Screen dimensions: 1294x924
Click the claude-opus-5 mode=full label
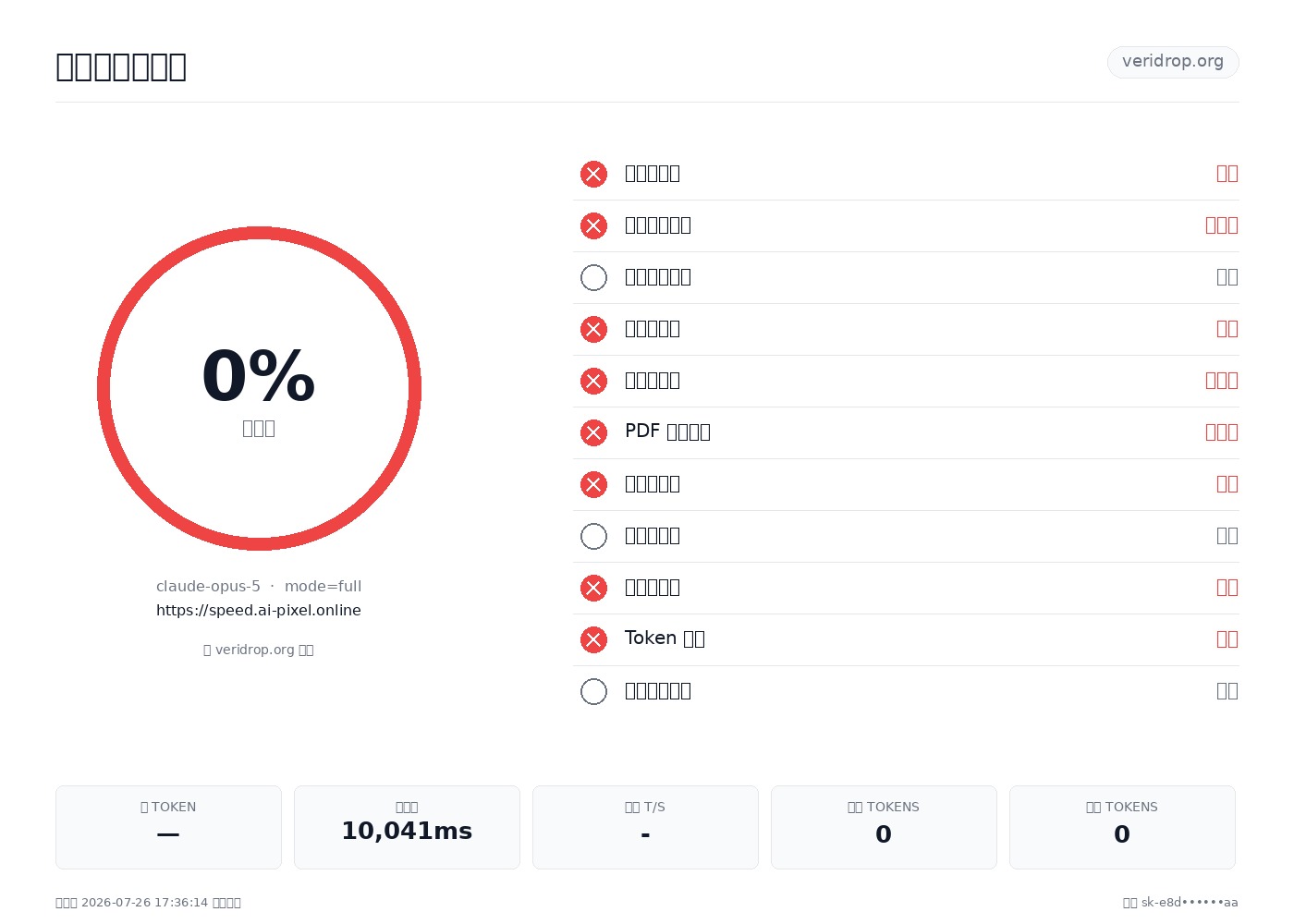pyautogui.click(x=259, y=586)
